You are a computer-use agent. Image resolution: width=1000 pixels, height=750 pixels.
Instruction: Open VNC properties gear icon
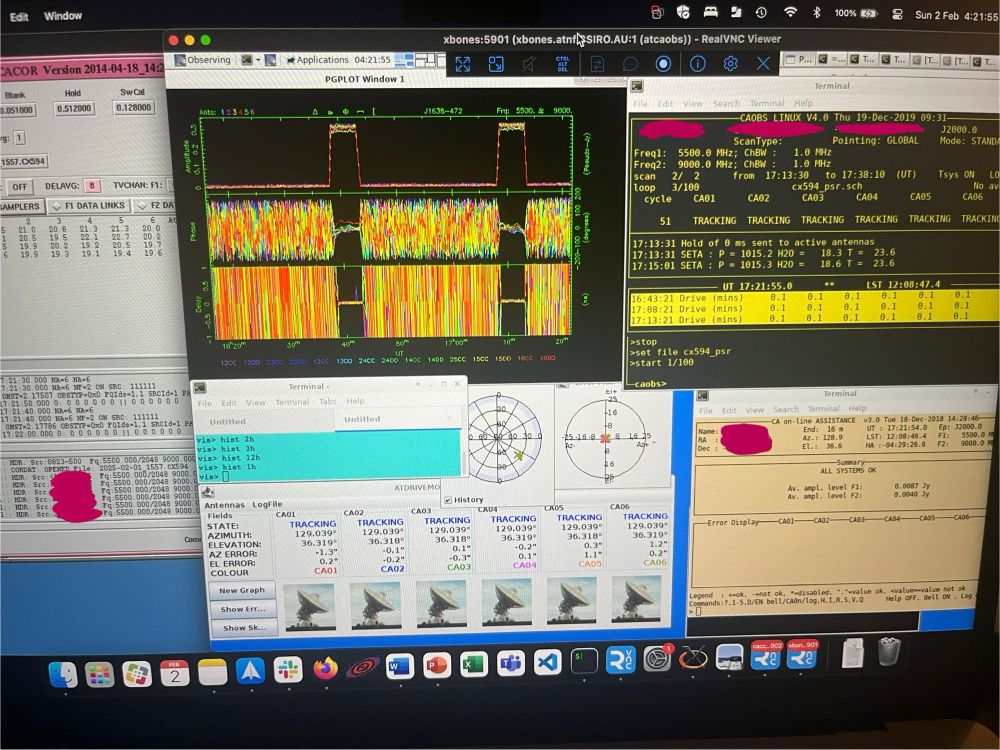(730, 64)
